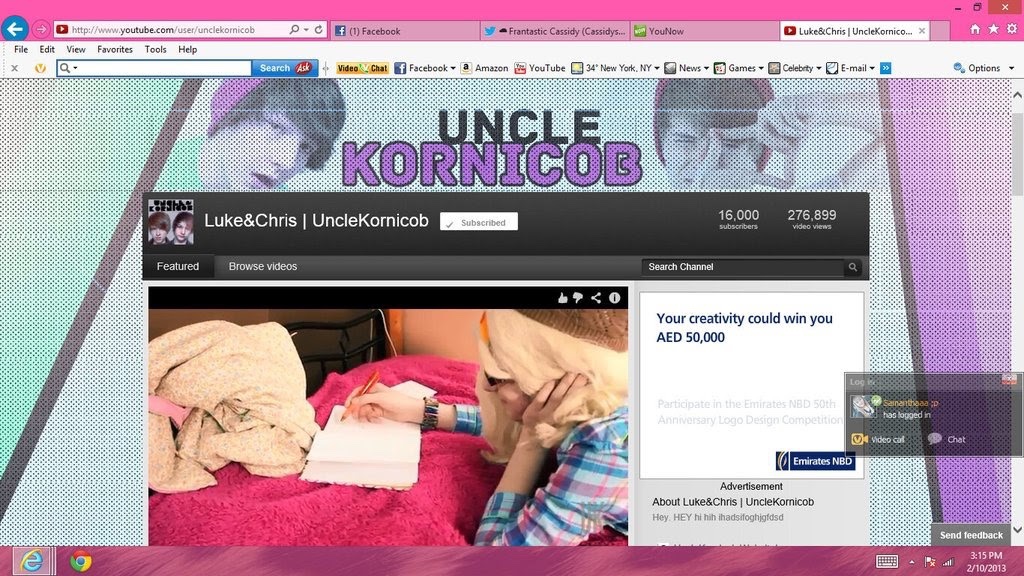The height and width of the screenshot is (576, 1024).
Task: Open the Edit menu
Action: tap(47, 50)
